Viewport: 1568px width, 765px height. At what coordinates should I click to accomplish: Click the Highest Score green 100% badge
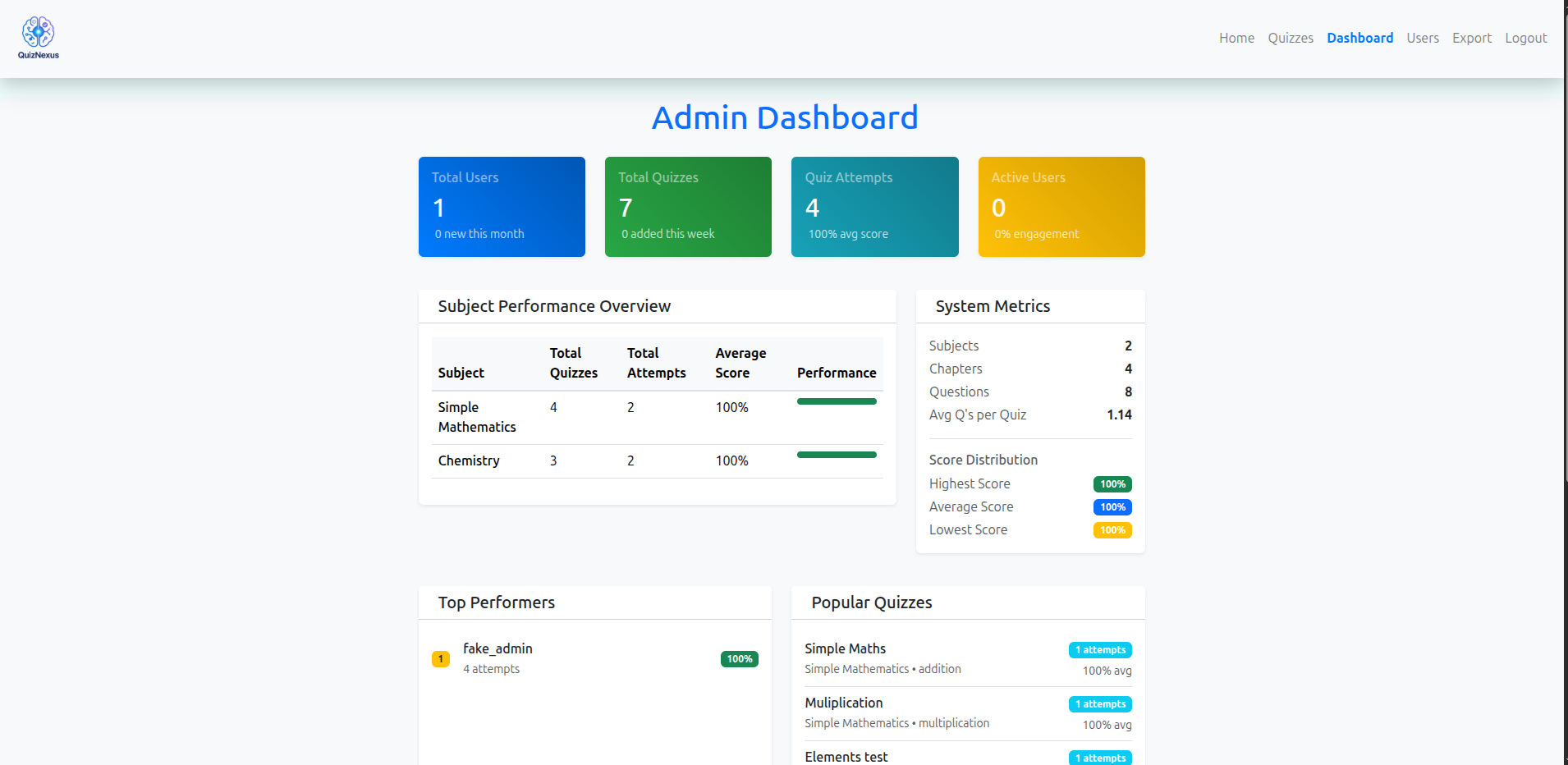pos(1112,484)
